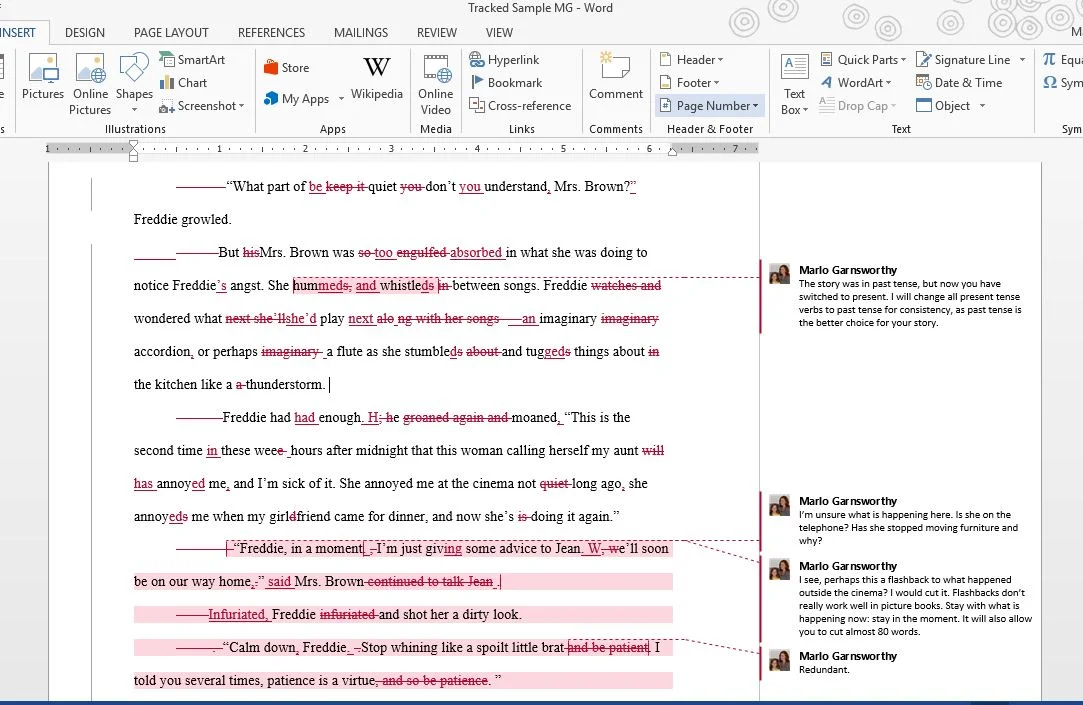Open the Office Store

[287, 68]
